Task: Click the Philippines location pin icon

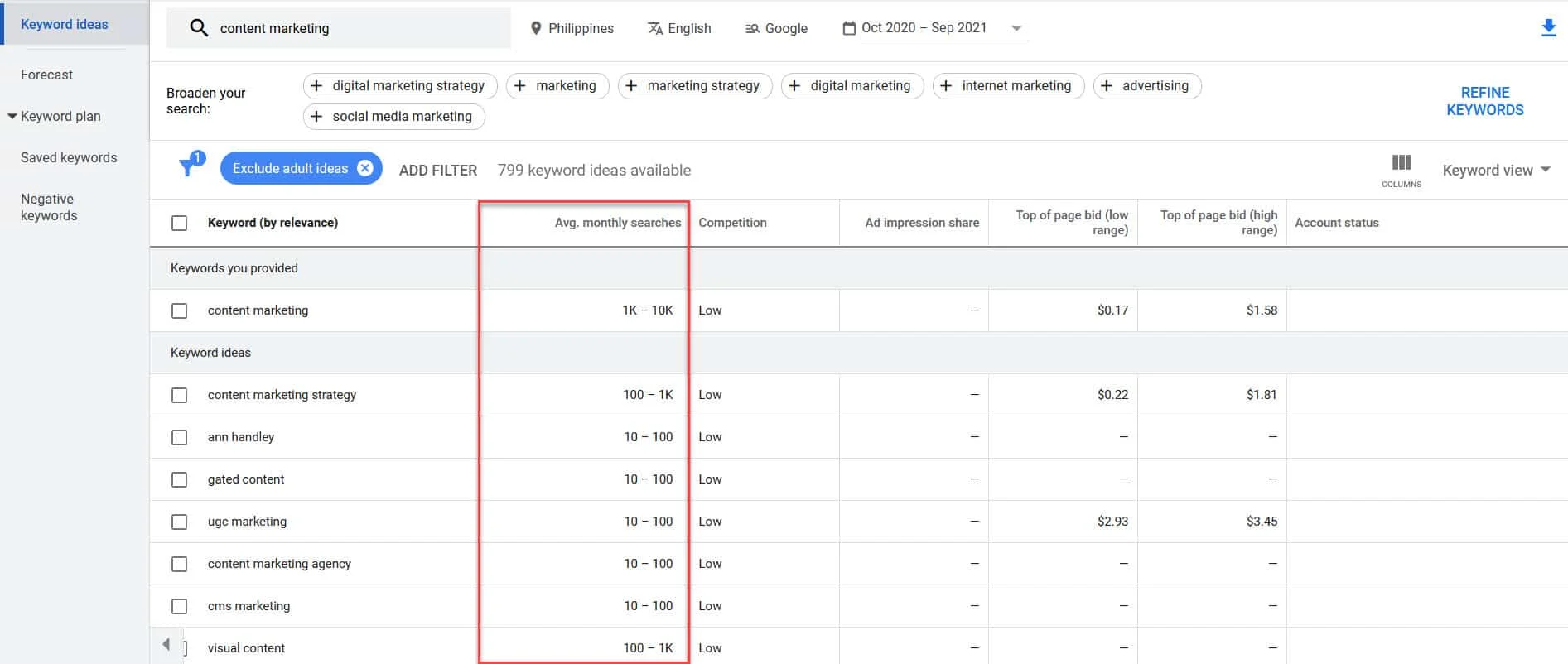Action: [536, 28]
